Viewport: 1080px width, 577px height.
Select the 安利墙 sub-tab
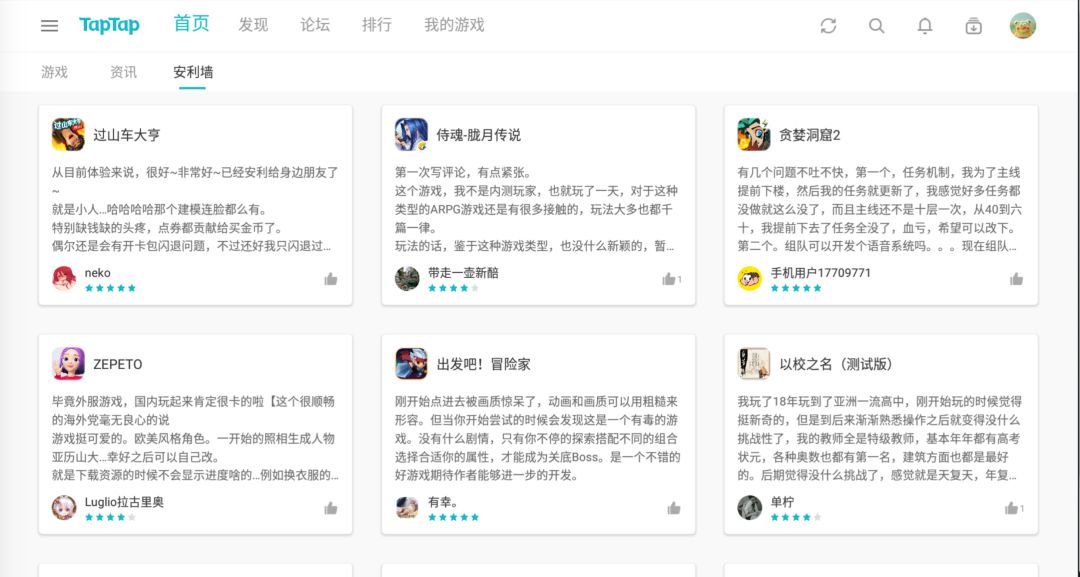pyautogui.click(x=193, y=72)
